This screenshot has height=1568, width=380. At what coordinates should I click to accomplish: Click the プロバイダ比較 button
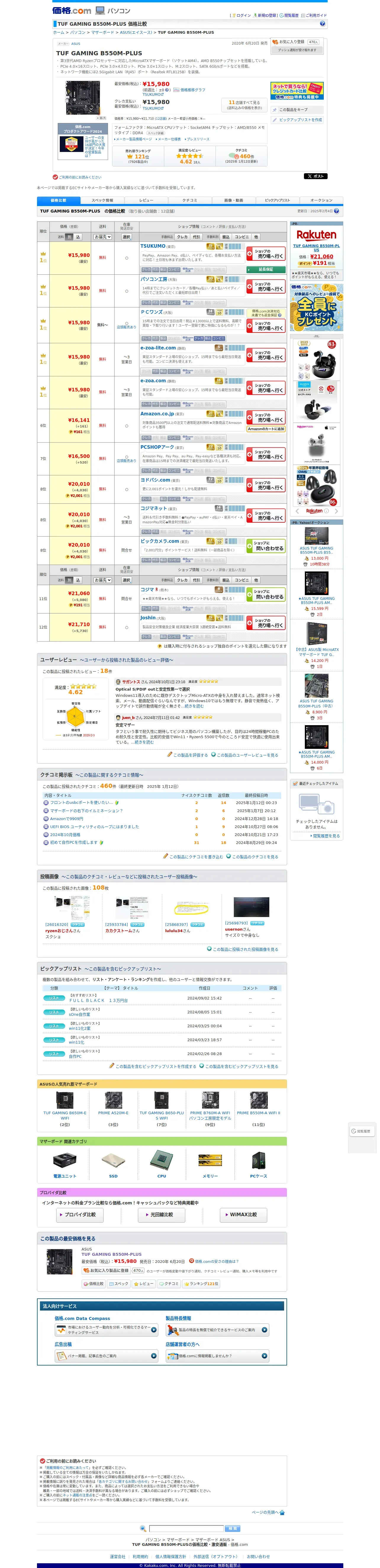coord(79,1214)
